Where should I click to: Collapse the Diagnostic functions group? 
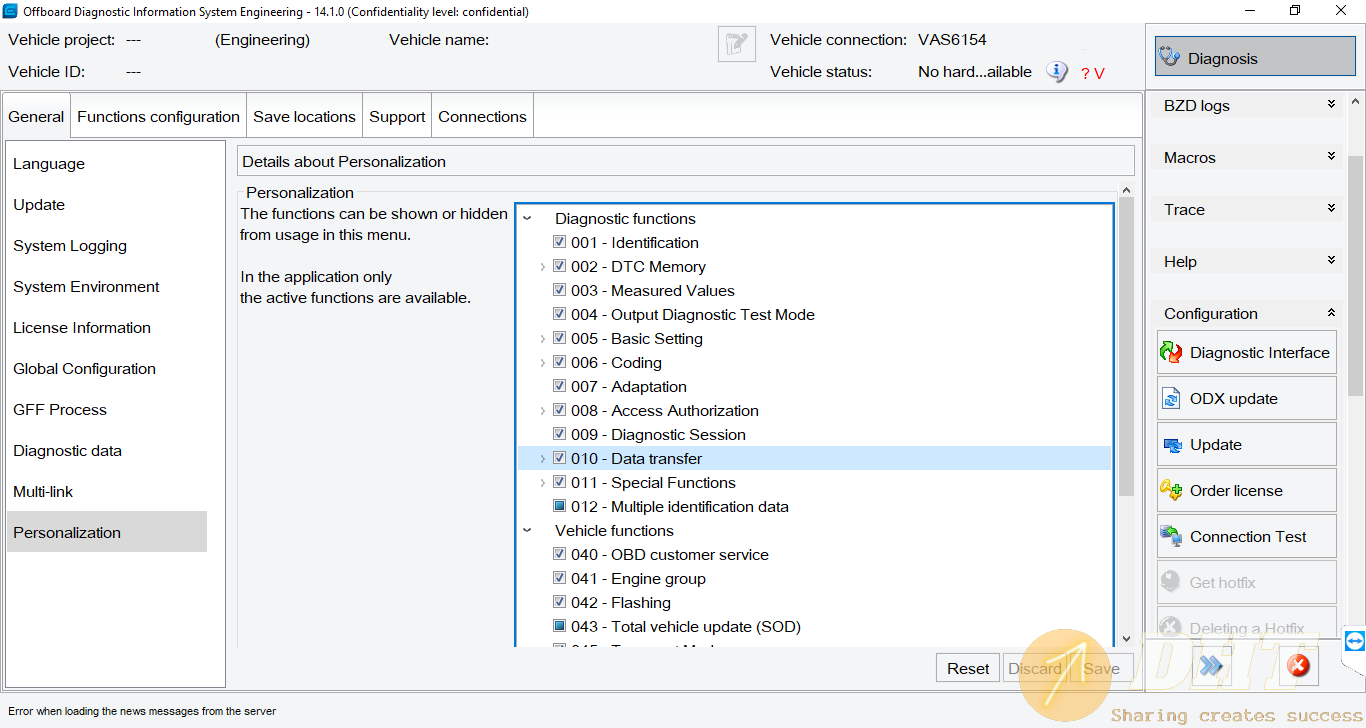pyautogui.click(x=527, y=219)
